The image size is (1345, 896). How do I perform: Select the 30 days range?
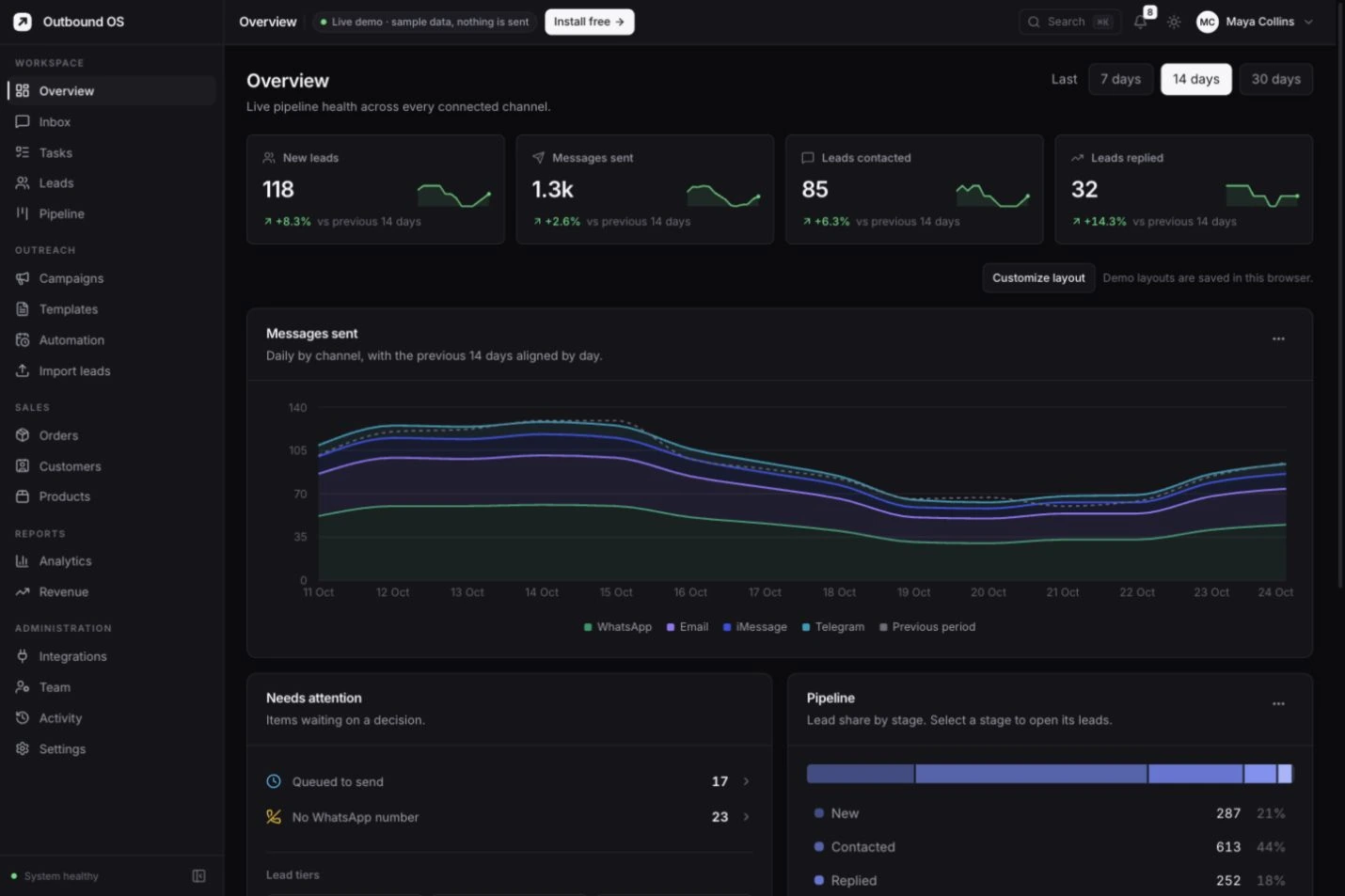(1275, 79)
